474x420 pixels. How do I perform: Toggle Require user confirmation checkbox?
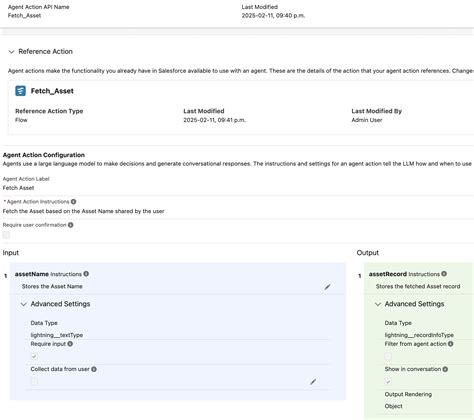point(6,235)
